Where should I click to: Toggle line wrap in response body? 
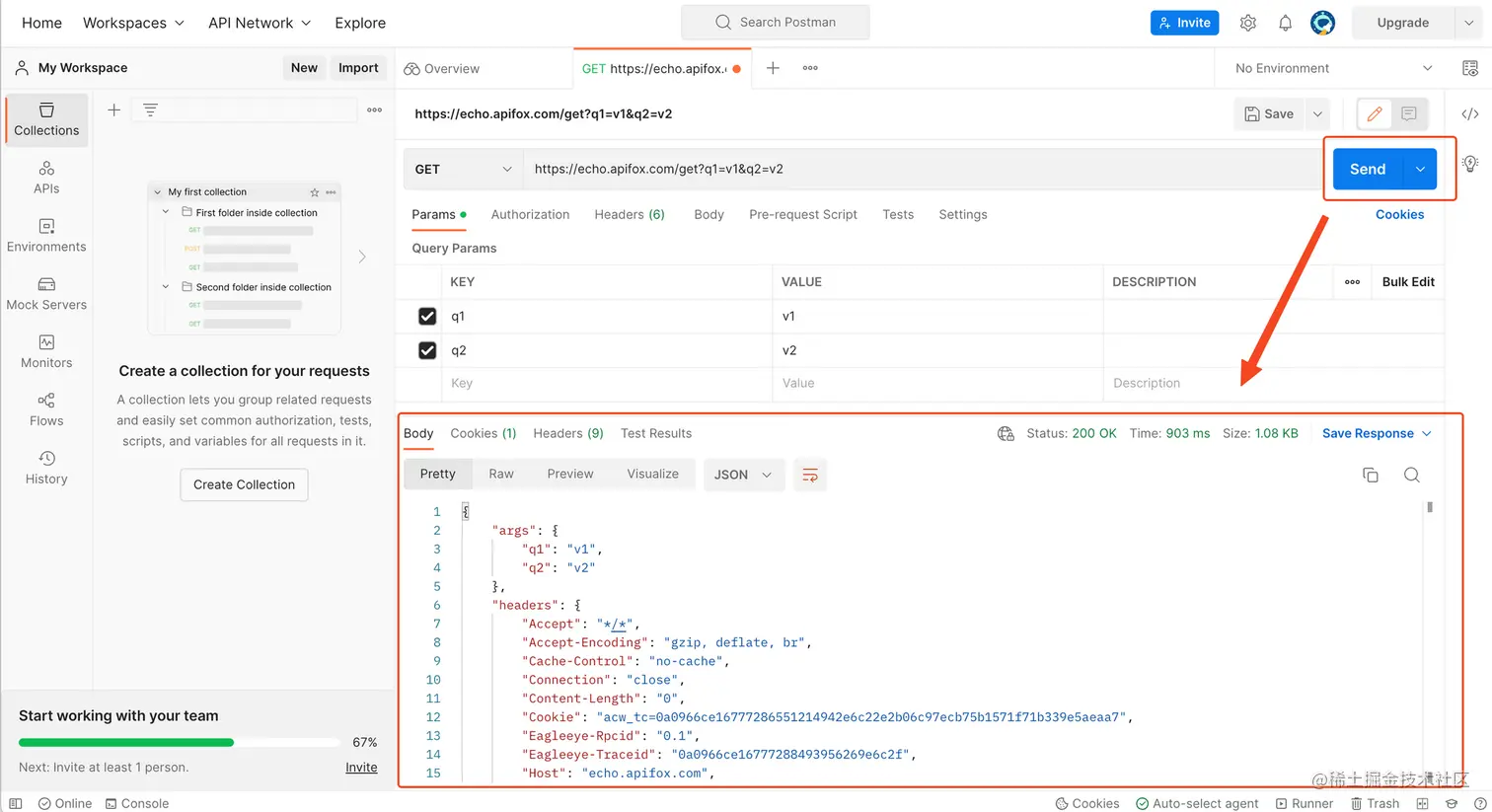[x=810, y=475]
